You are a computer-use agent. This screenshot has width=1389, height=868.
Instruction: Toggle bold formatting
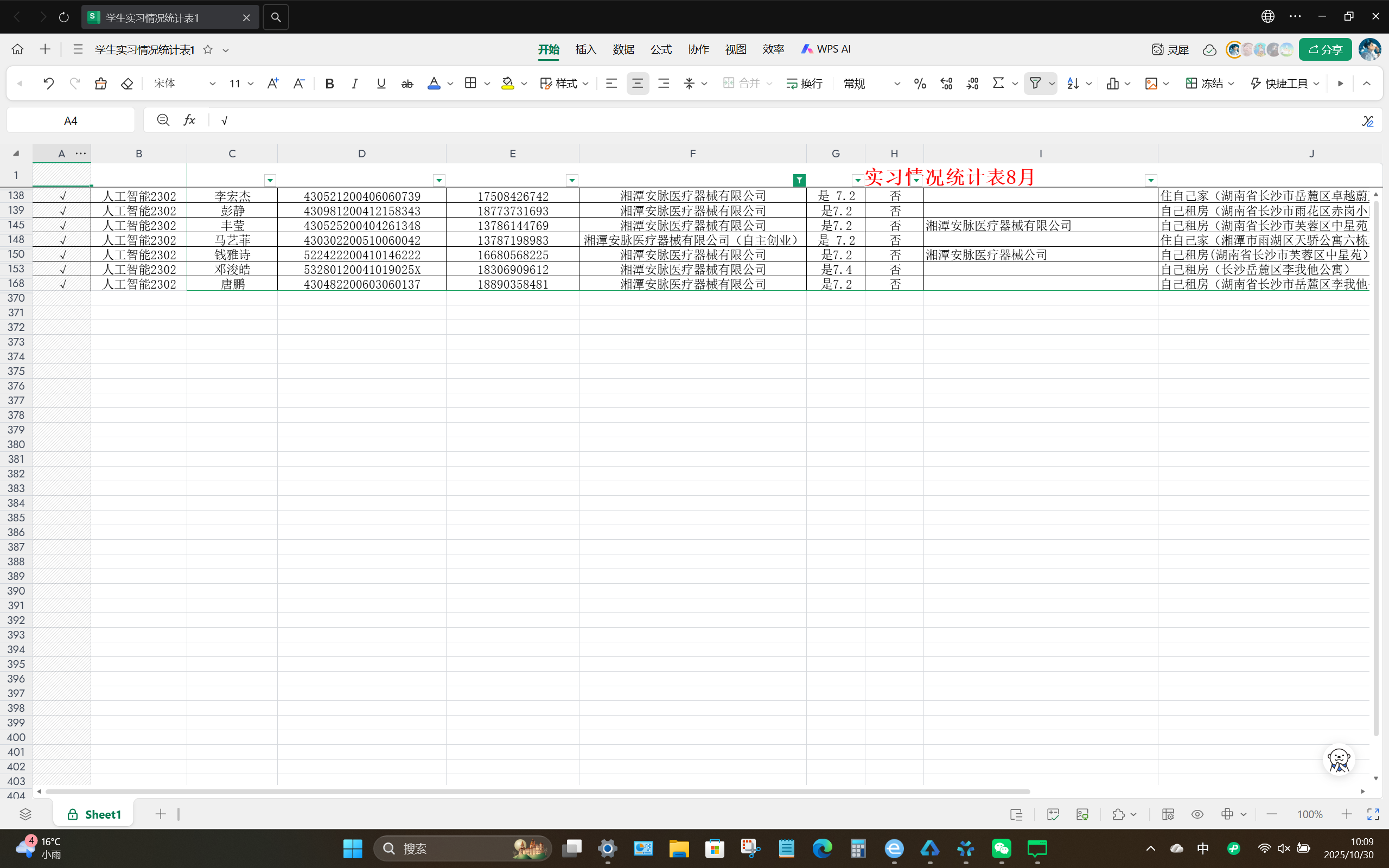pyautogui.click(x=329, y=84)
